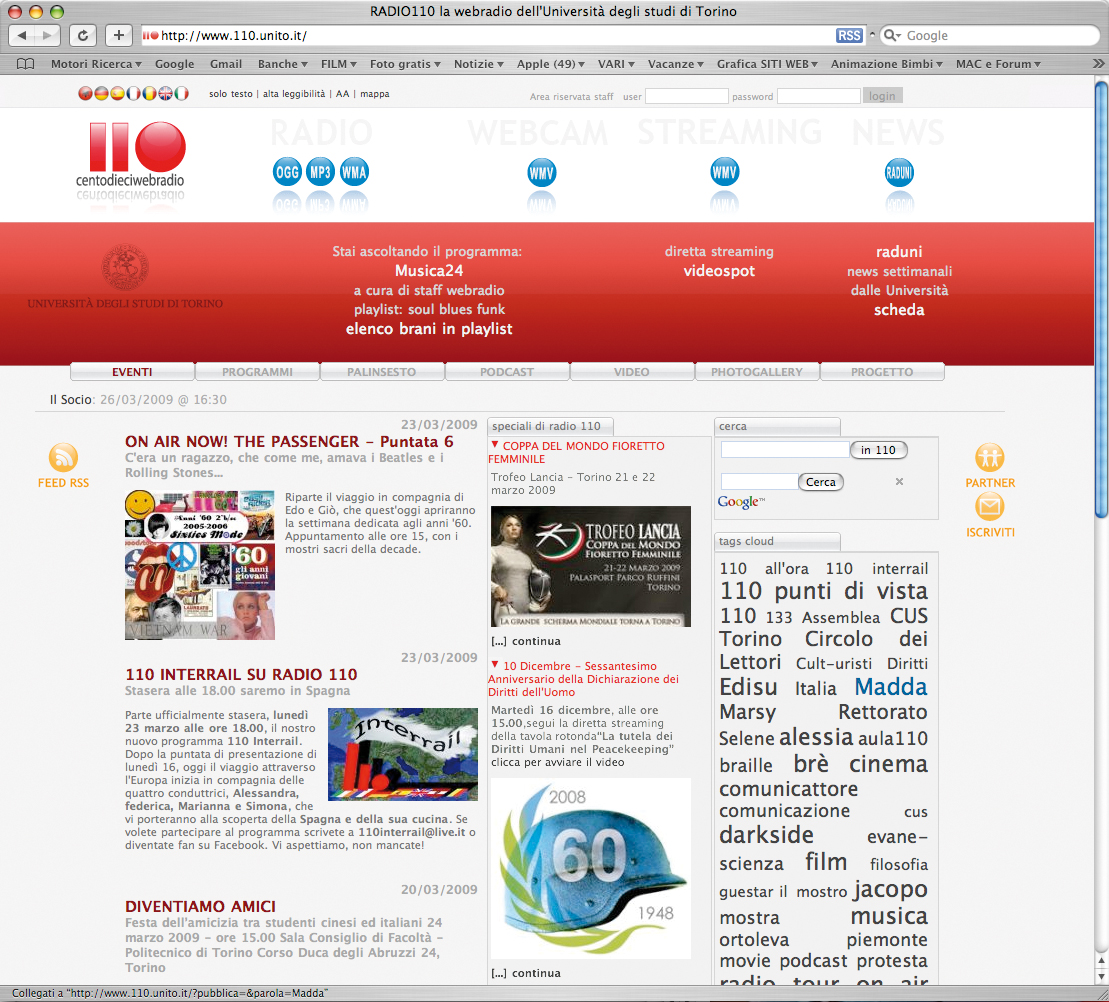
Task: Open the 'solo testo' link
Action: click(x=231, y=93)
